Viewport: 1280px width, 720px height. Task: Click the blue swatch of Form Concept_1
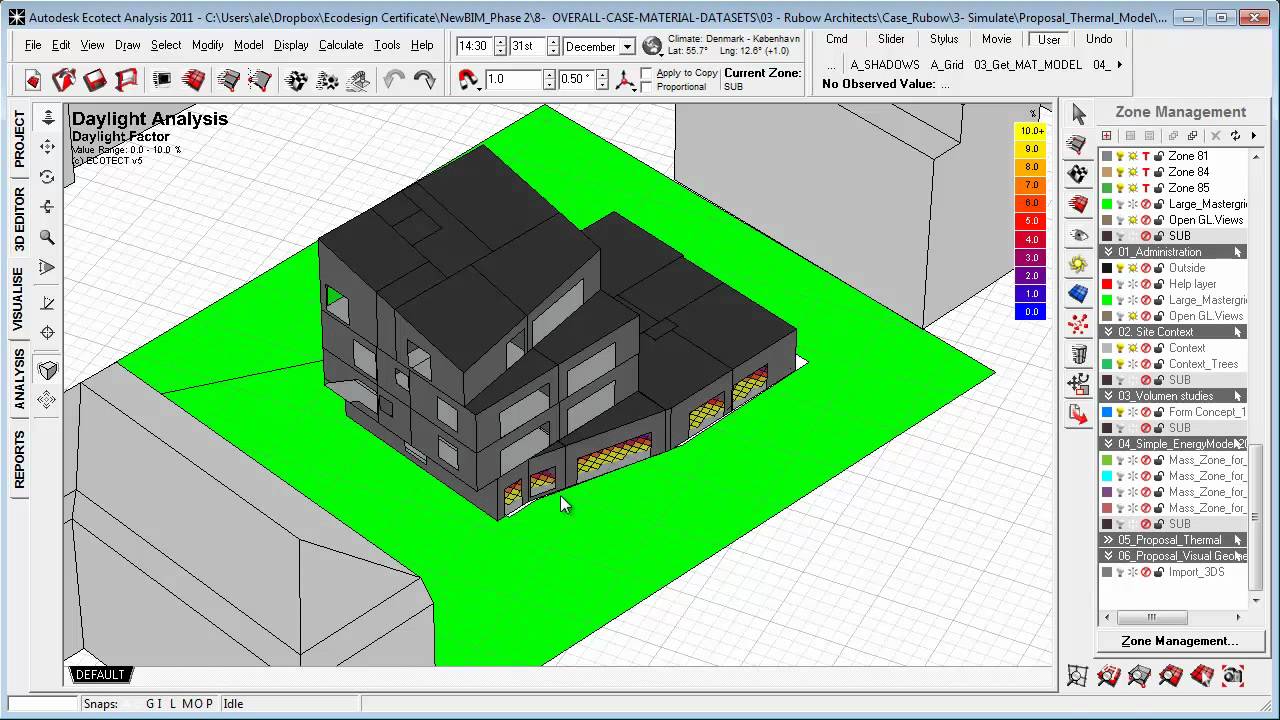pos(1106,412)
